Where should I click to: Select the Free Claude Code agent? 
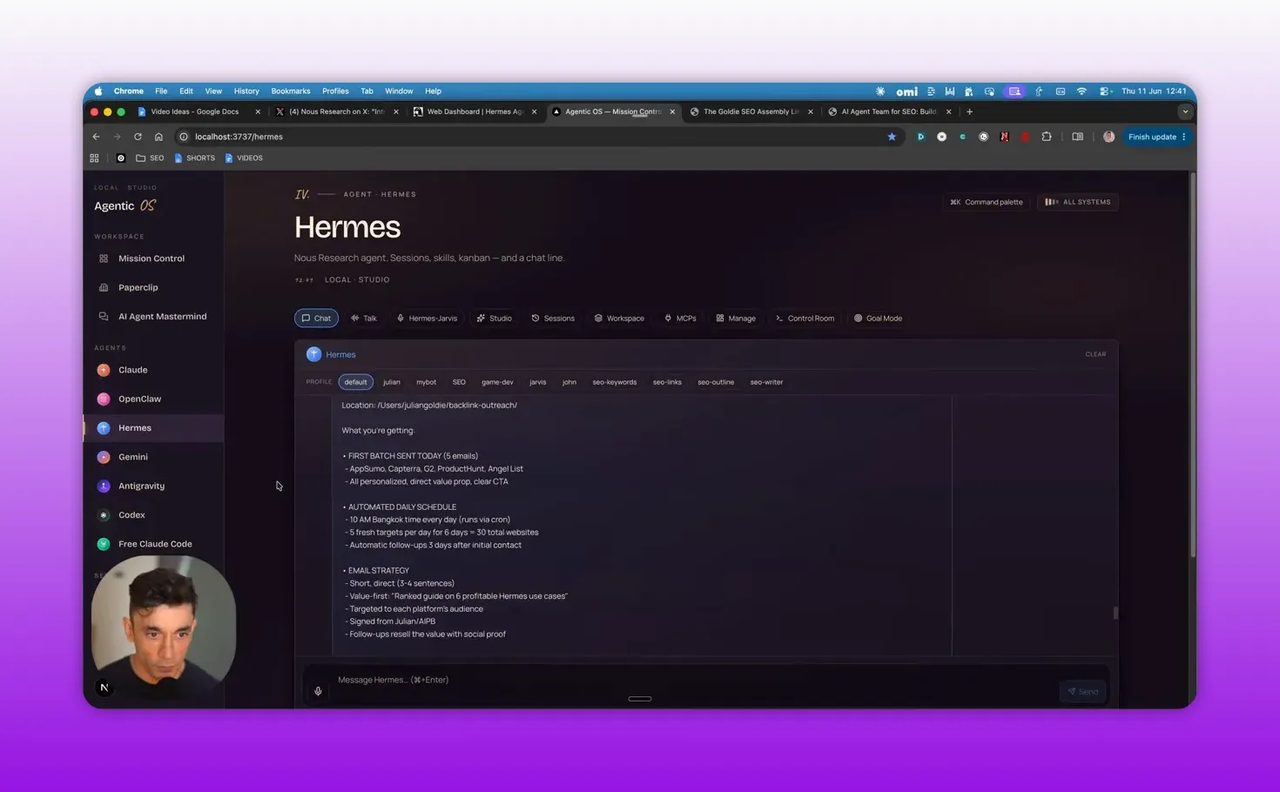pyautogui.click(x=155, y=544)
